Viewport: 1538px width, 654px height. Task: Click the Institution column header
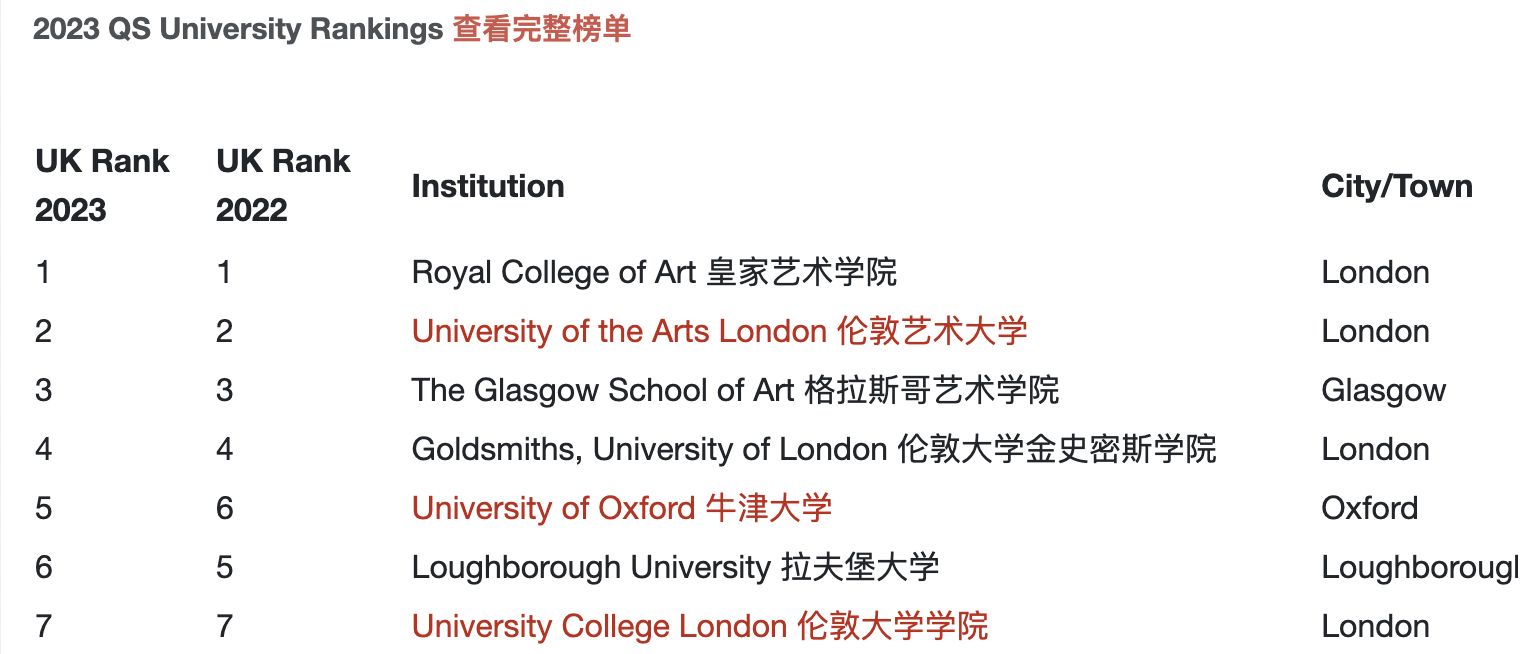pos(488,186)
